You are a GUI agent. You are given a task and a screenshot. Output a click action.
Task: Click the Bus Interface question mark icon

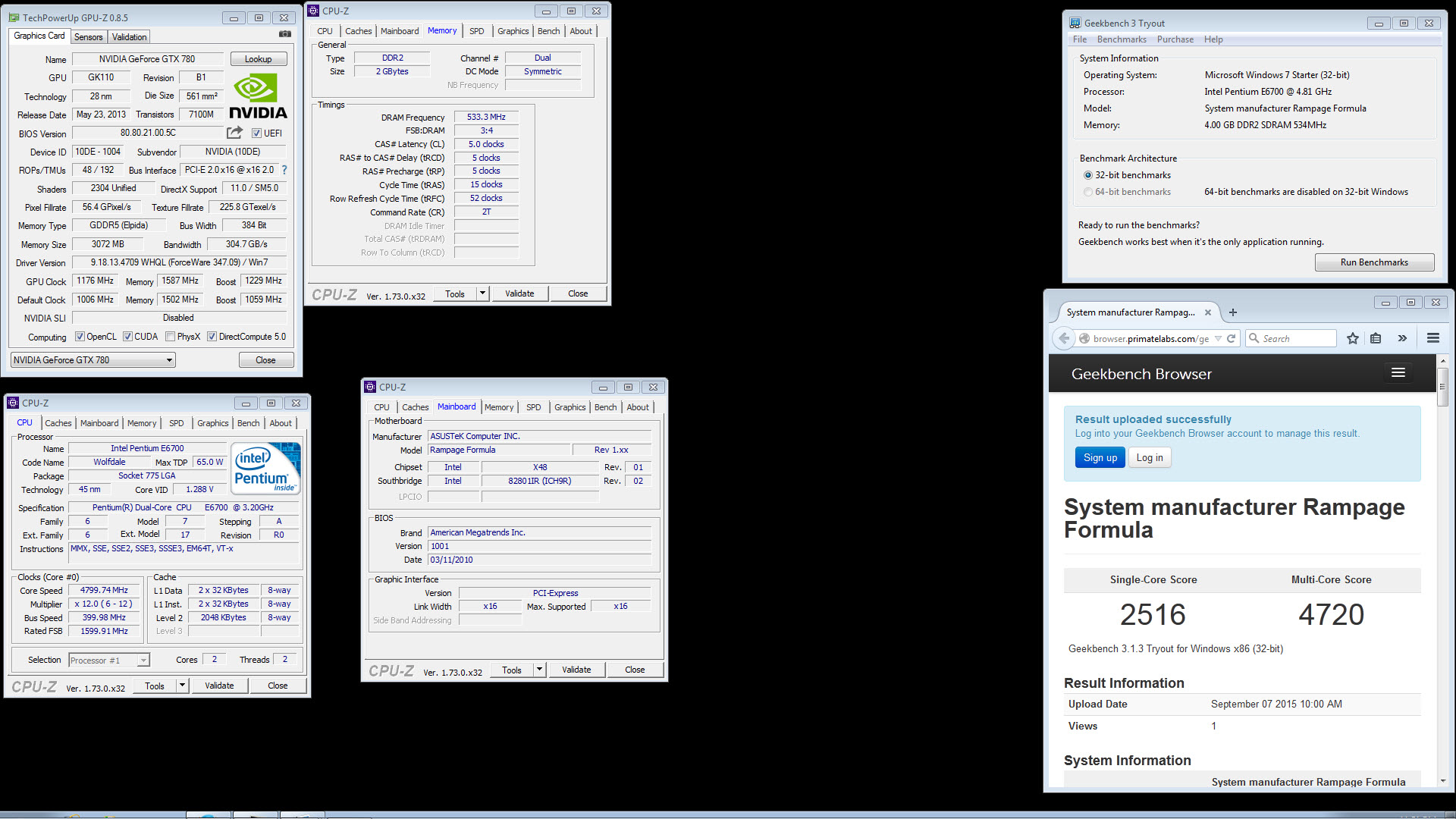click(x=284, y=170)
